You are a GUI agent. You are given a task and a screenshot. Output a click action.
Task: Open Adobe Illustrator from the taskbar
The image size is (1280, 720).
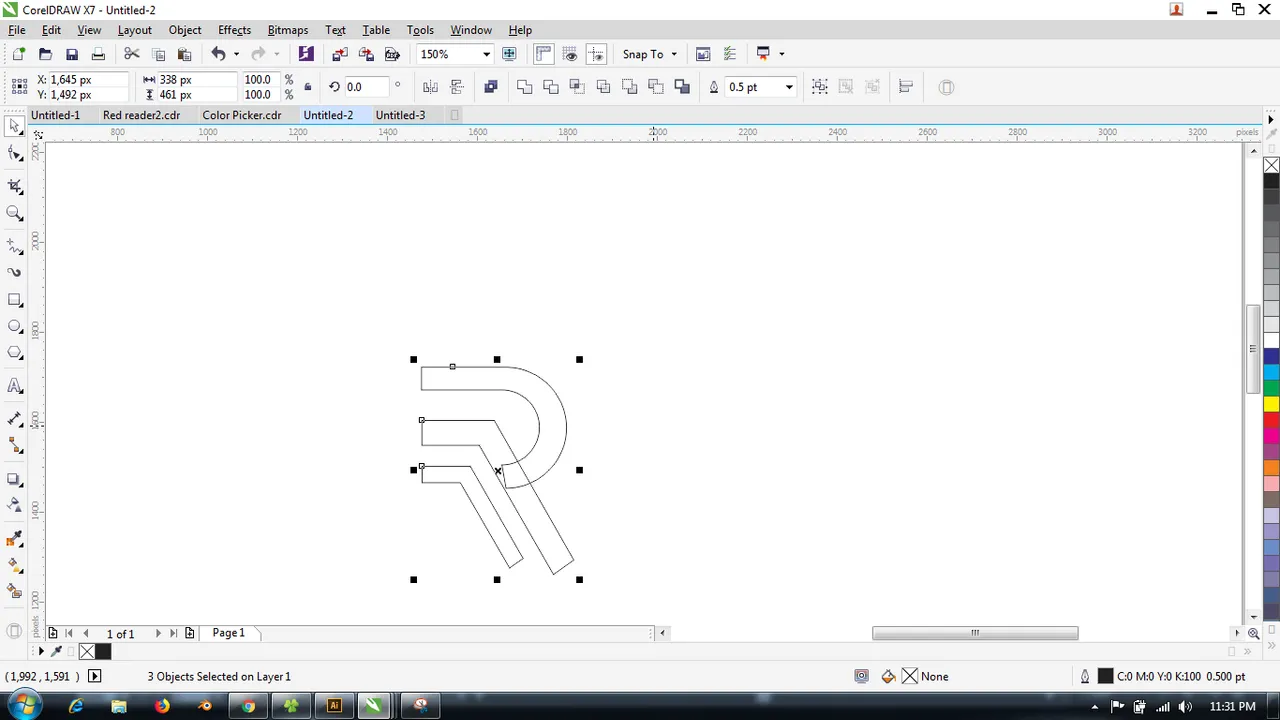pos(334,706)
